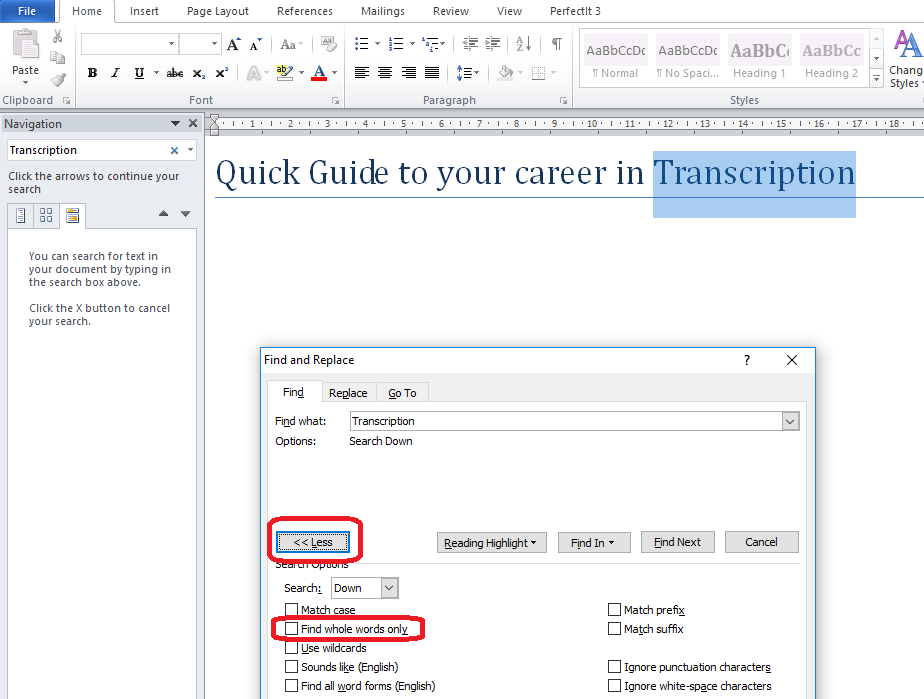This screenshot has width=924, height=699.
Task: Click the Bold formatting icon
Action: 92,73
